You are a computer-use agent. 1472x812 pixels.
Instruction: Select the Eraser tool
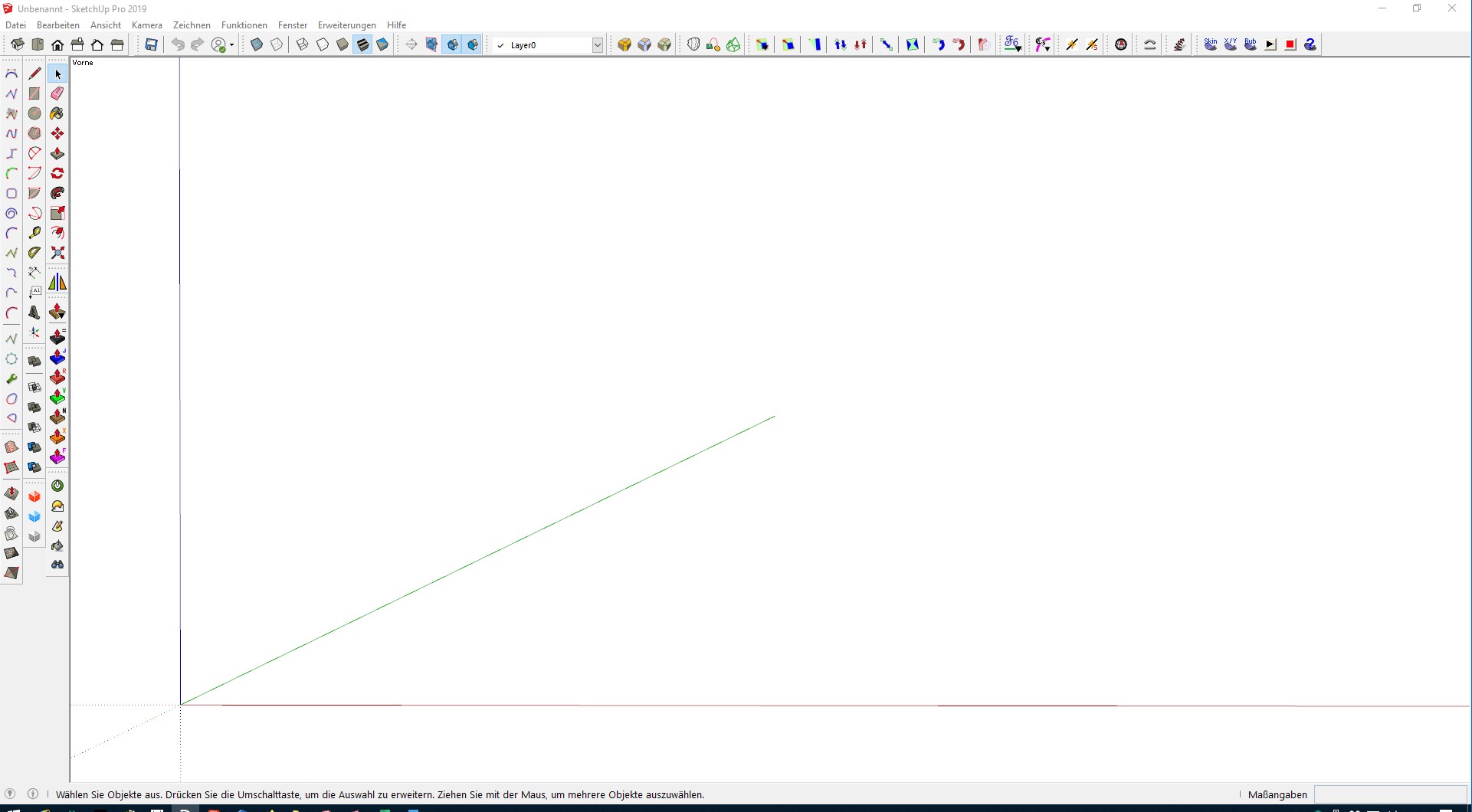coord(57,93)
